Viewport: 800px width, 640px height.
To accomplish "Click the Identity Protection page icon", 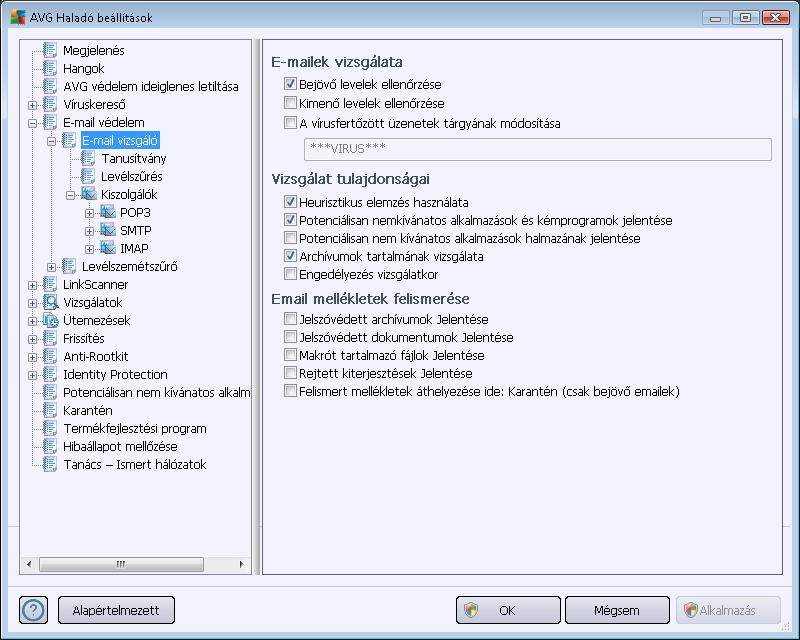I will [50, 374].
